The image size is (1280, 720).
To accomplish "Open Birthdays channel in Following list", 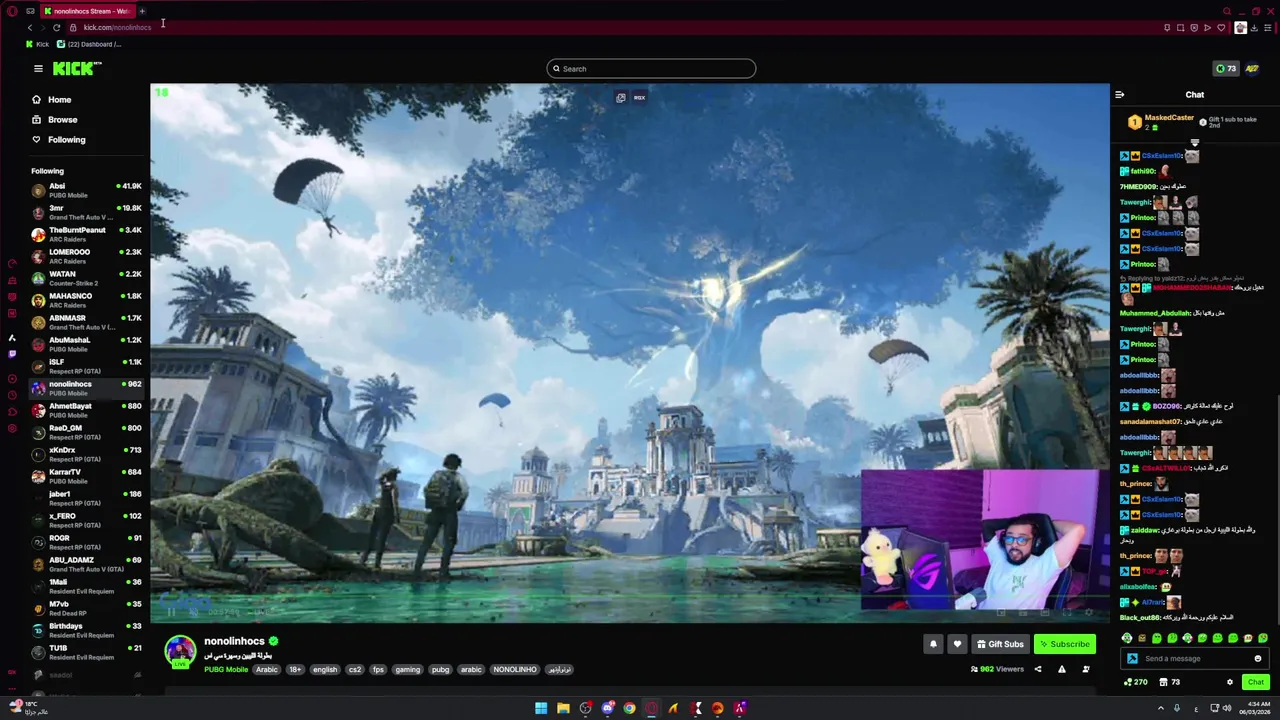I will 86,630.
